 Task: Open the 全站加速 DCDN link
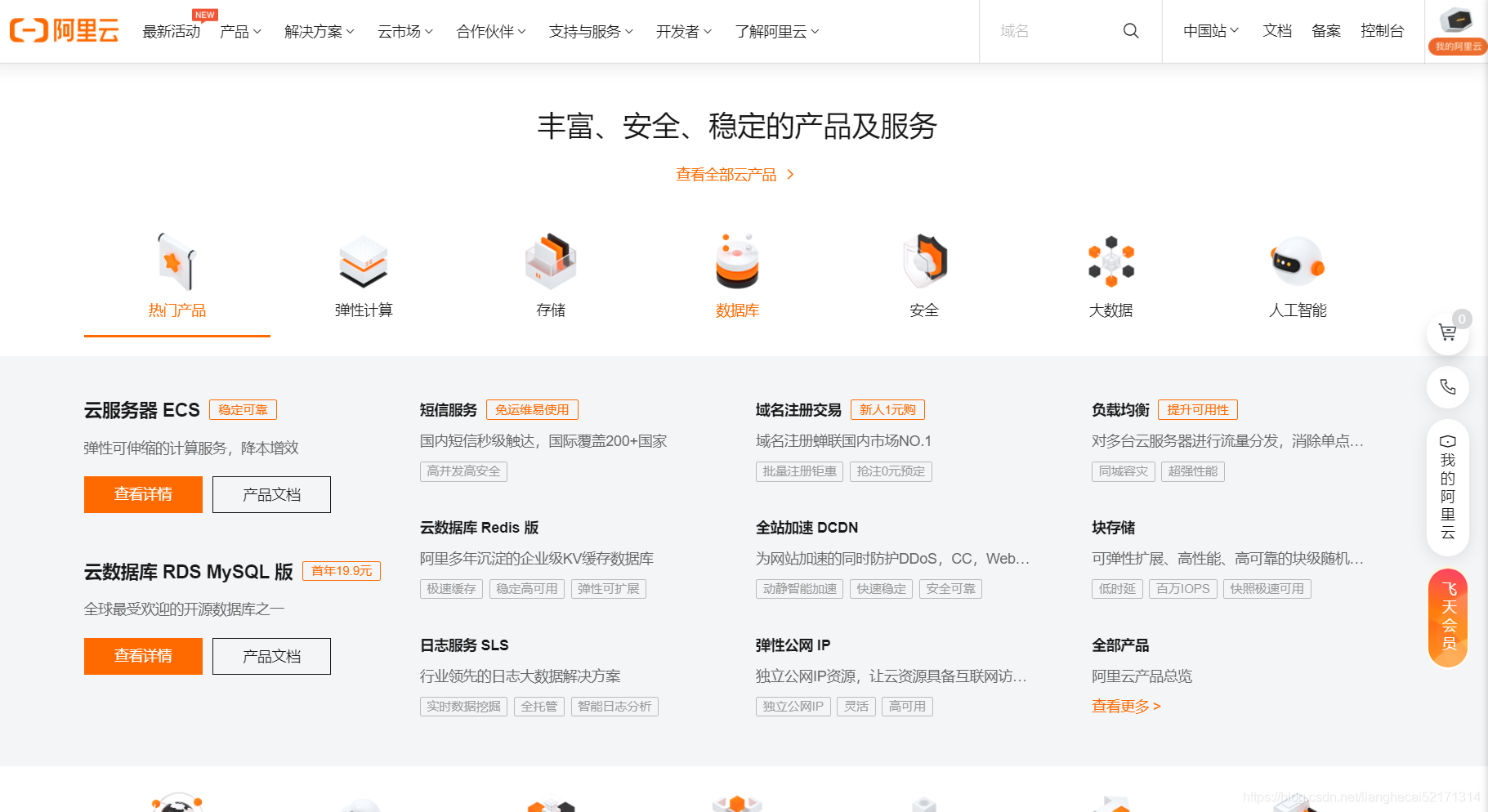pos(807,528)
